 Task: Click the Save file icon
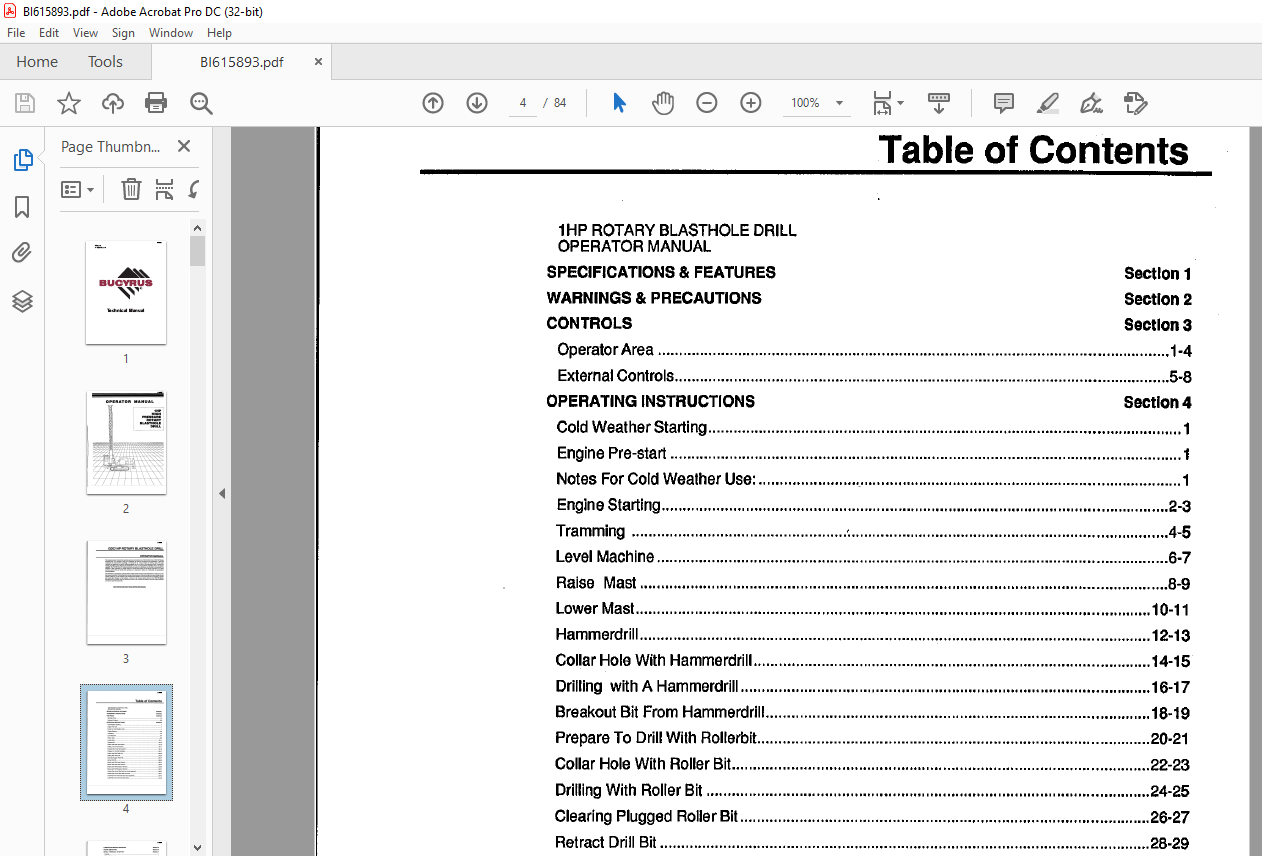click(25, 103)
